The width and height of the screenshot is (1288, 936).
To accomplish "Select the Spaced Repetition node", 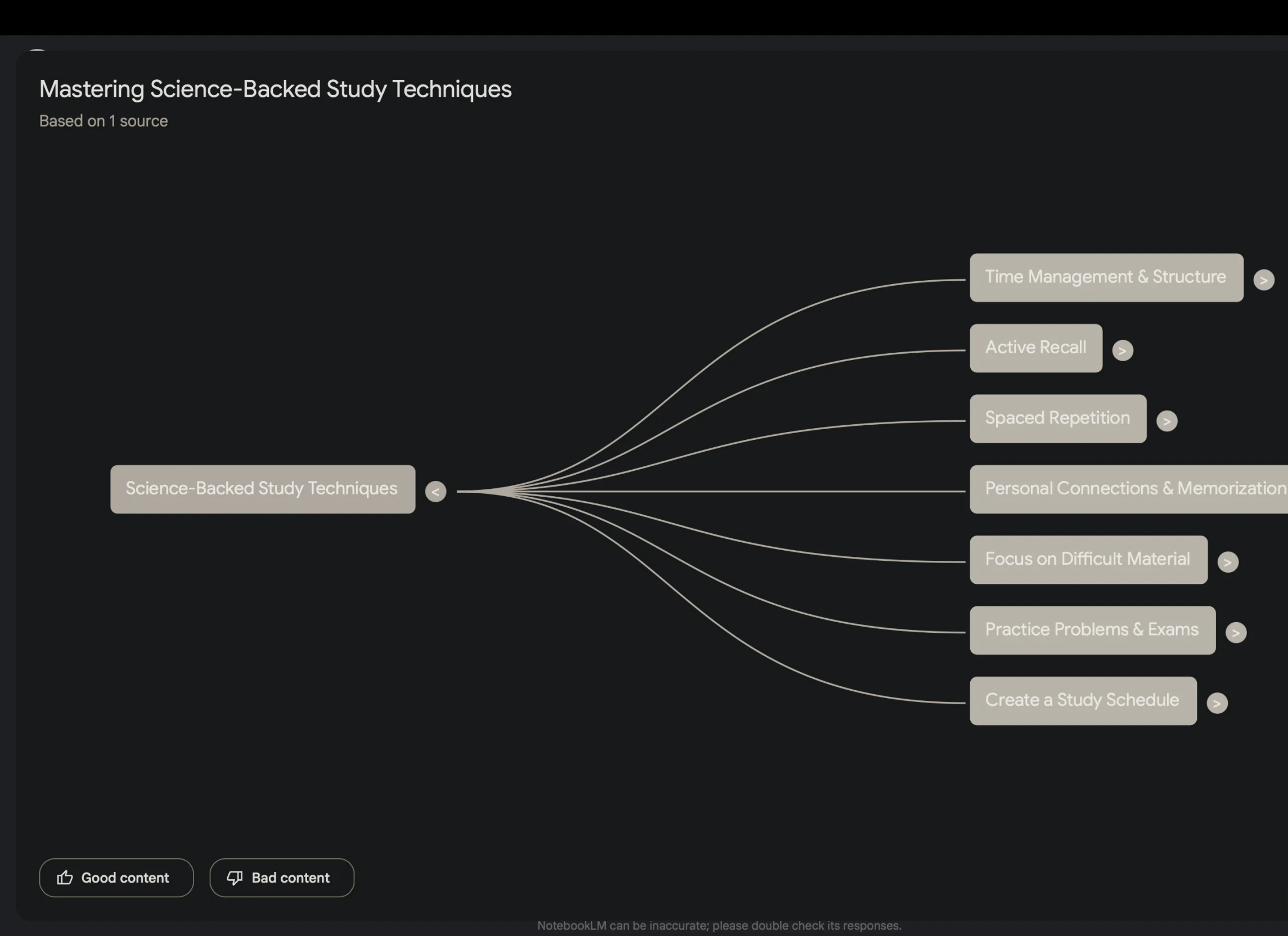I will click(1057, 418).
